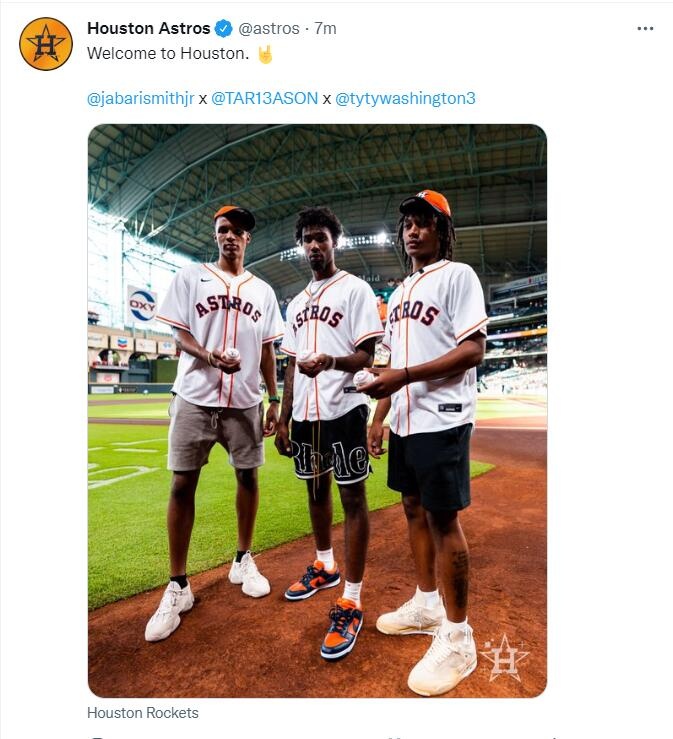Click the 7m tweet timestamp

(x=325, y=28)
